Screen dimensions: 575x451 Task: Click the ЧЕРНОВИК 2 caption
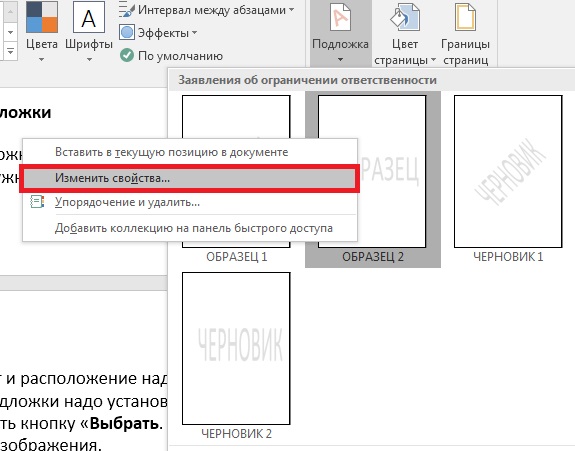tap(236, 434)
